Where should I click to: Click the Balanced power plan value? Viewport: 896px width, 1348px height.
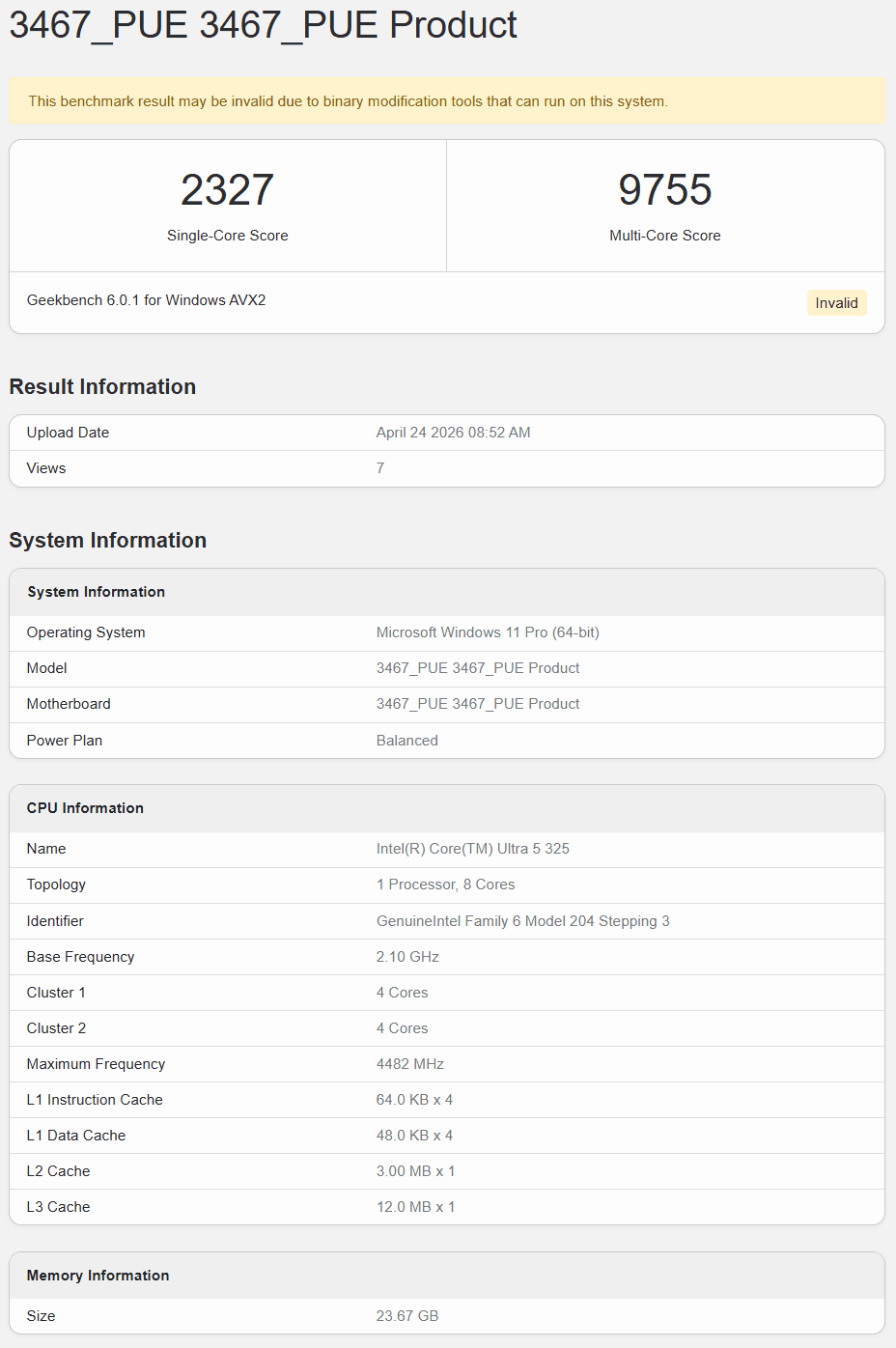pyautogui.click(x=406, y=741)
